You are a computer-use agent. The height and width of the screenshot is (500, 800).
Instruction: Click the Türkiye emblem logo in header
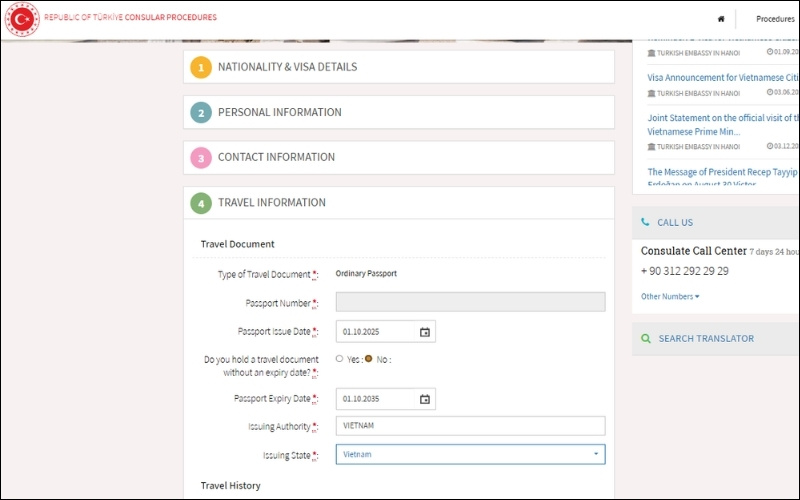21,18
